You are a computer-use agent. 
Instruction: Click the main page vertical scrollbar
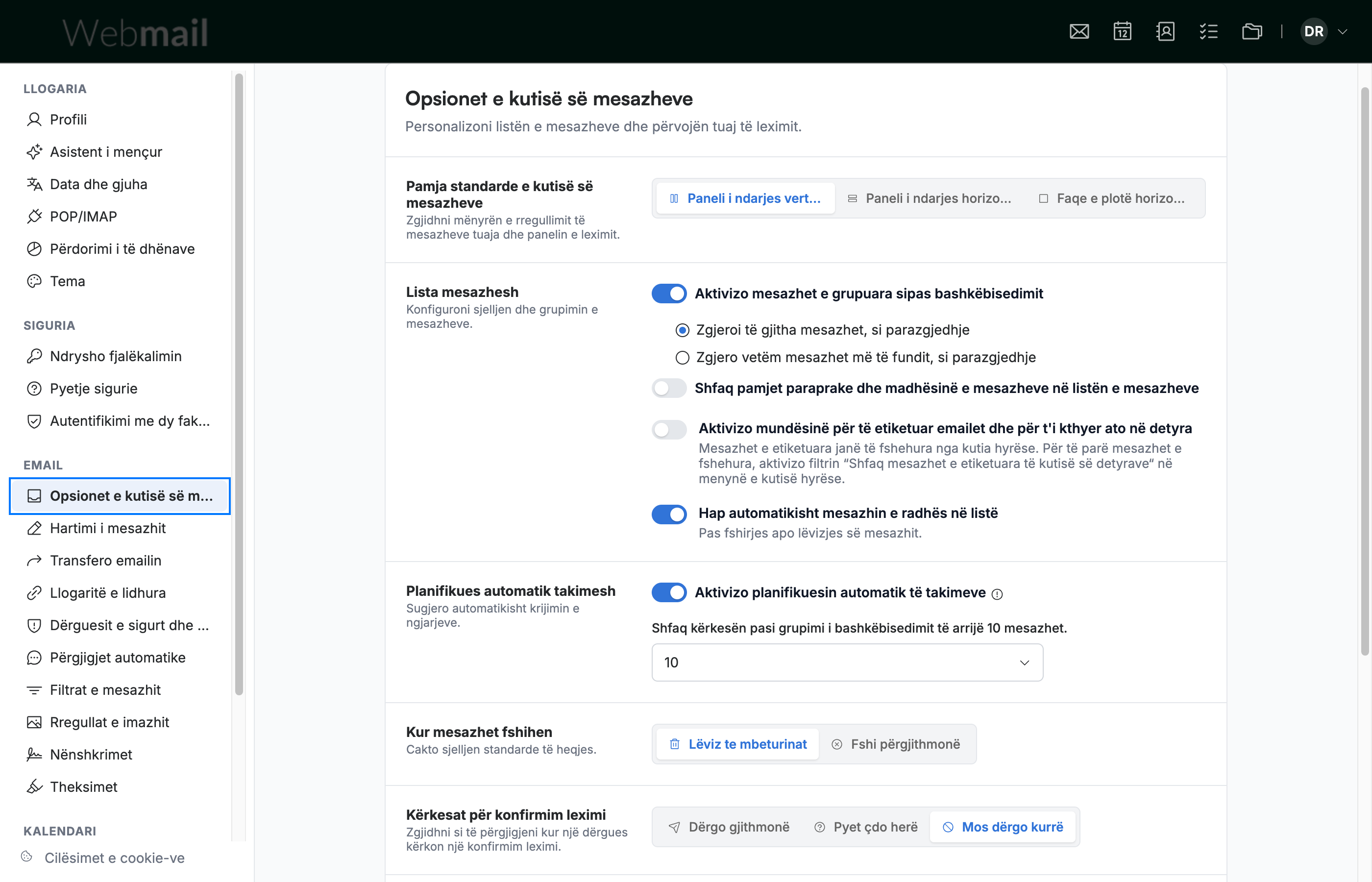(1365, 371)
